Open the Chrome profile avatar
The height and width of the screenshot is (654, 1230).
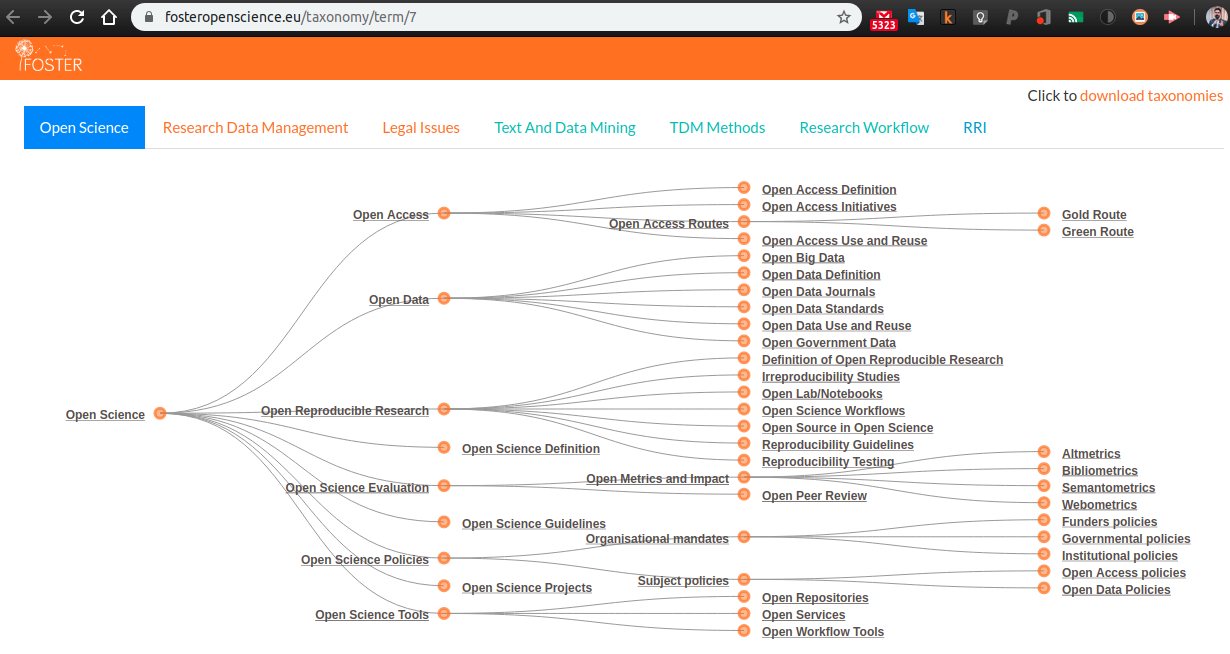click(x=1215, y=17)
